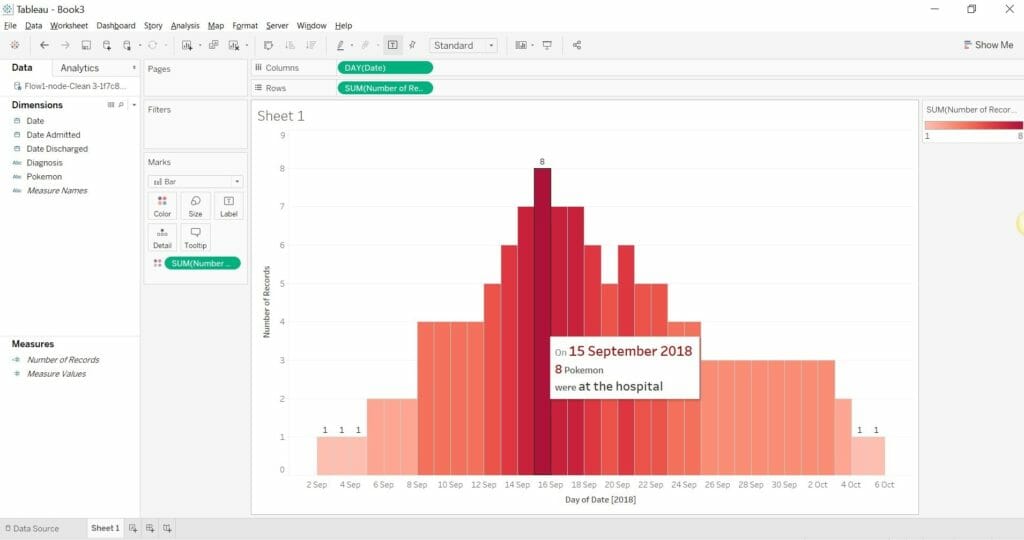Open the Bar mark type dropdown

[196, 182]
